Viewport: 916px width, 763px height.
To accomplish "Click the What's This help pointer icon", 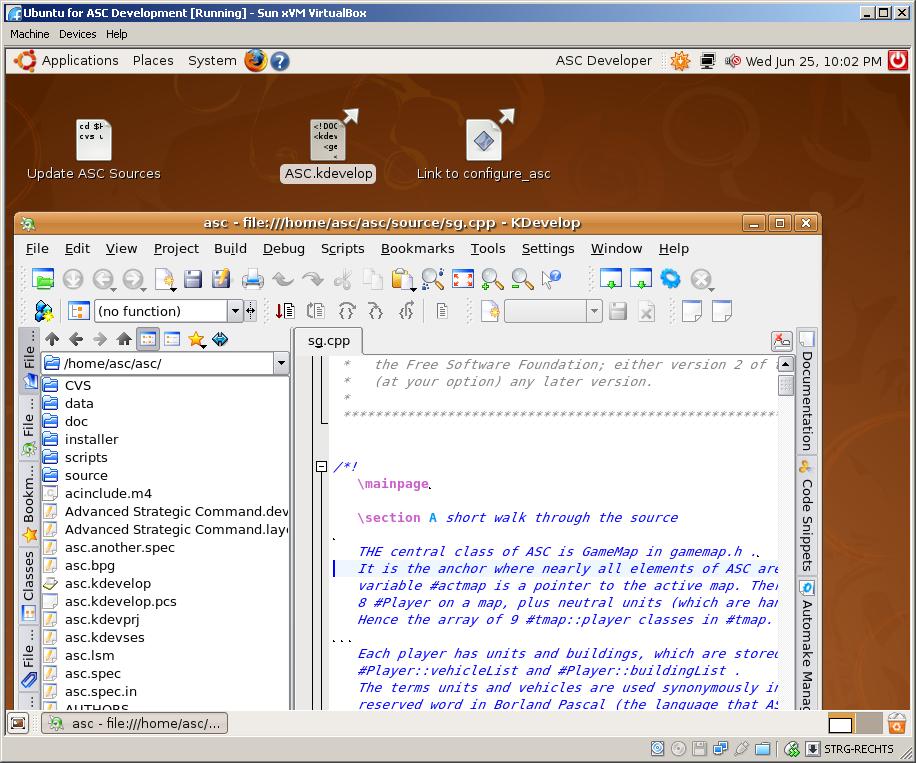I will tap(551, 279).
